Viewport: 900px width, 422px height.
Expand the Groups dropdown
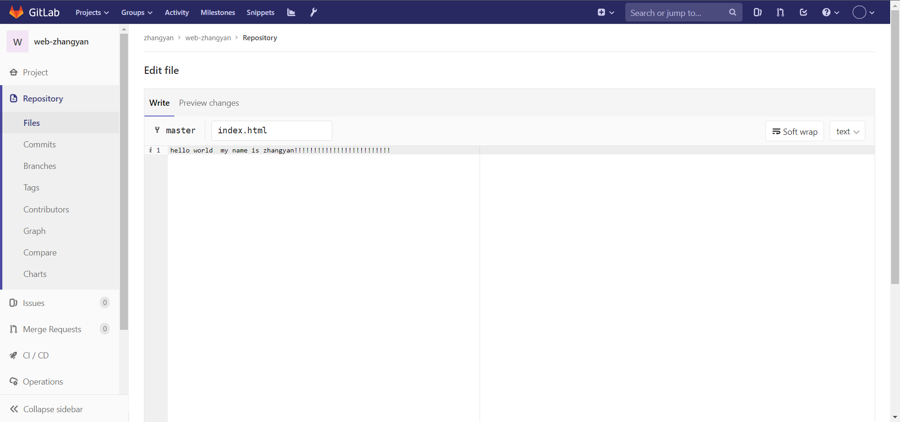pos(136,13)
